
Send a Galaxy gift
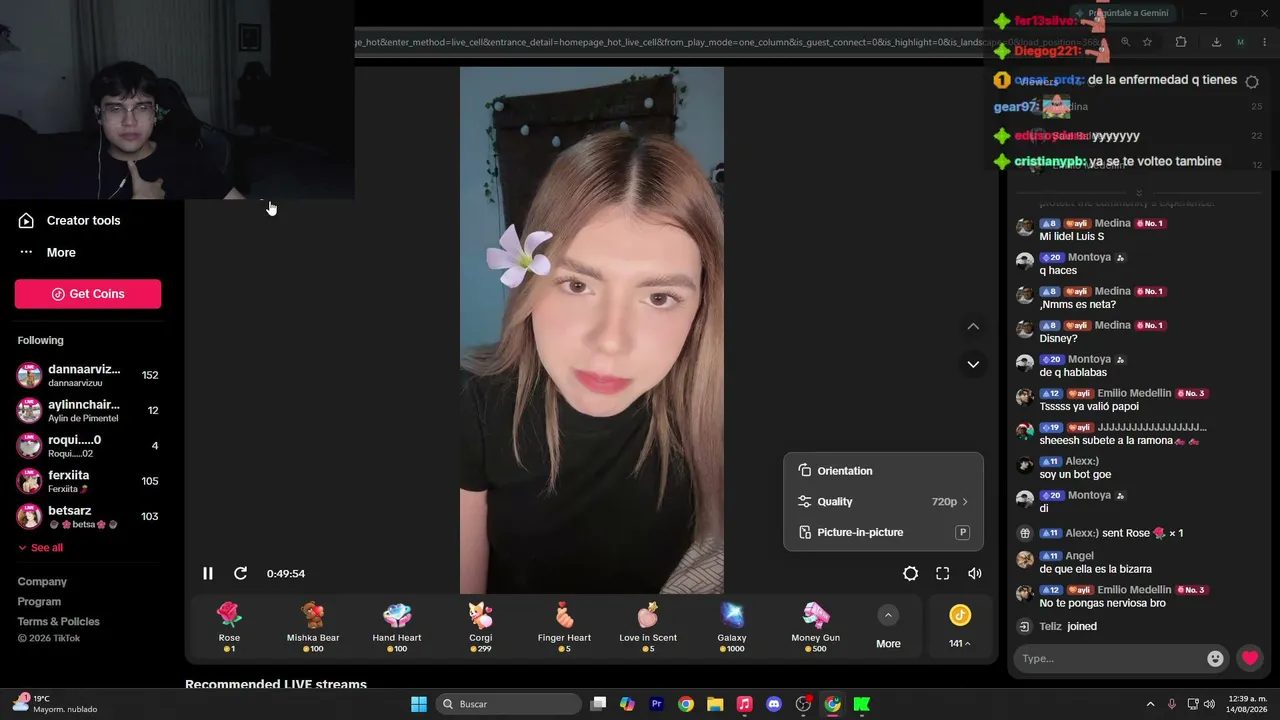pos(732,627)
